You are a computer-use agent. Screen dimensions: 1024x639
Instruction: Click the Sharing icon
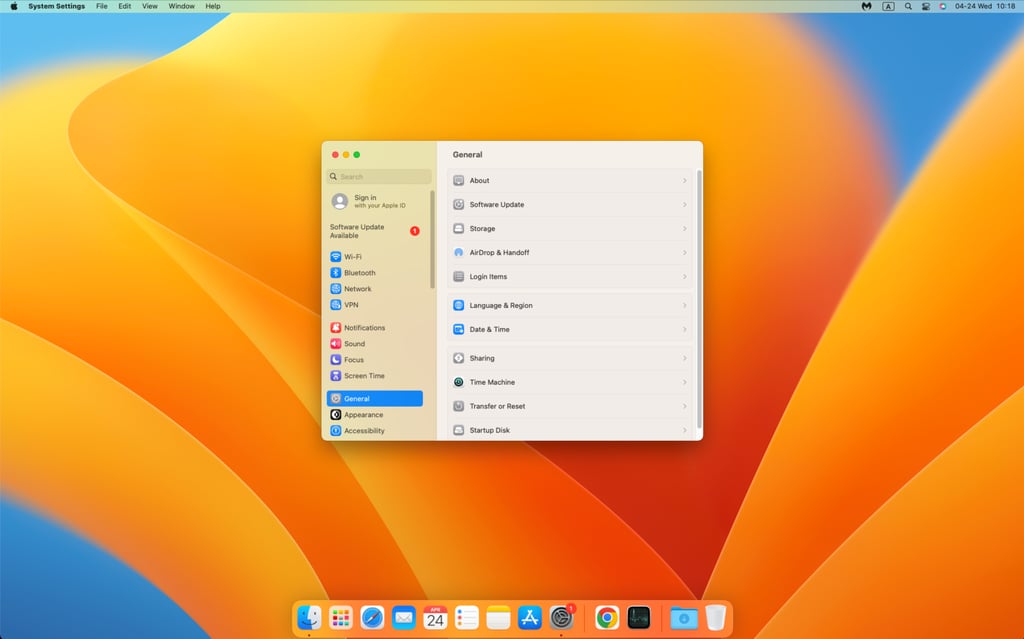[458, 358]
